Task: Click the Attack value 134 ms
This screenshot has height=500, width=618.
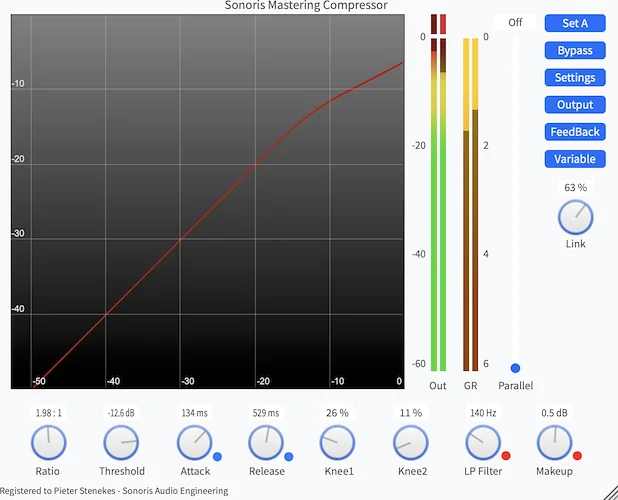Action: coord(195,413)
